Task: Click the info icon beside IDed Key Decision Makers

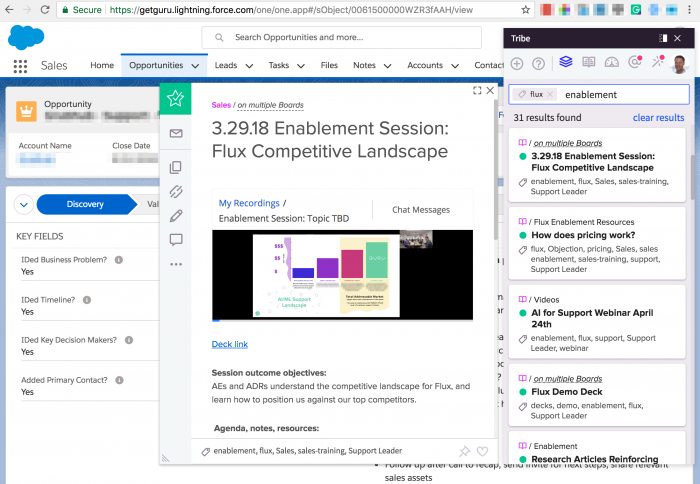Action: click(129, 340)
